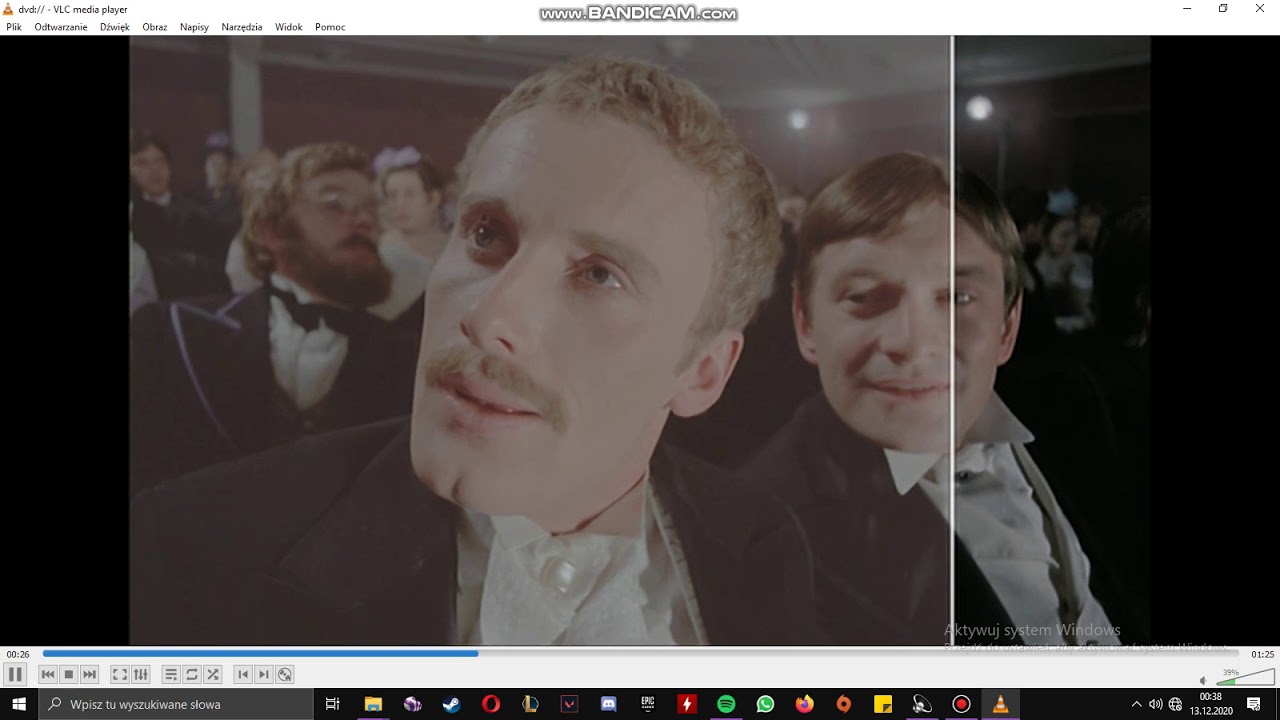This screenshot has height=720, width=1280.
Task: Show hidden system tray icons
Action: point(1136,704)
